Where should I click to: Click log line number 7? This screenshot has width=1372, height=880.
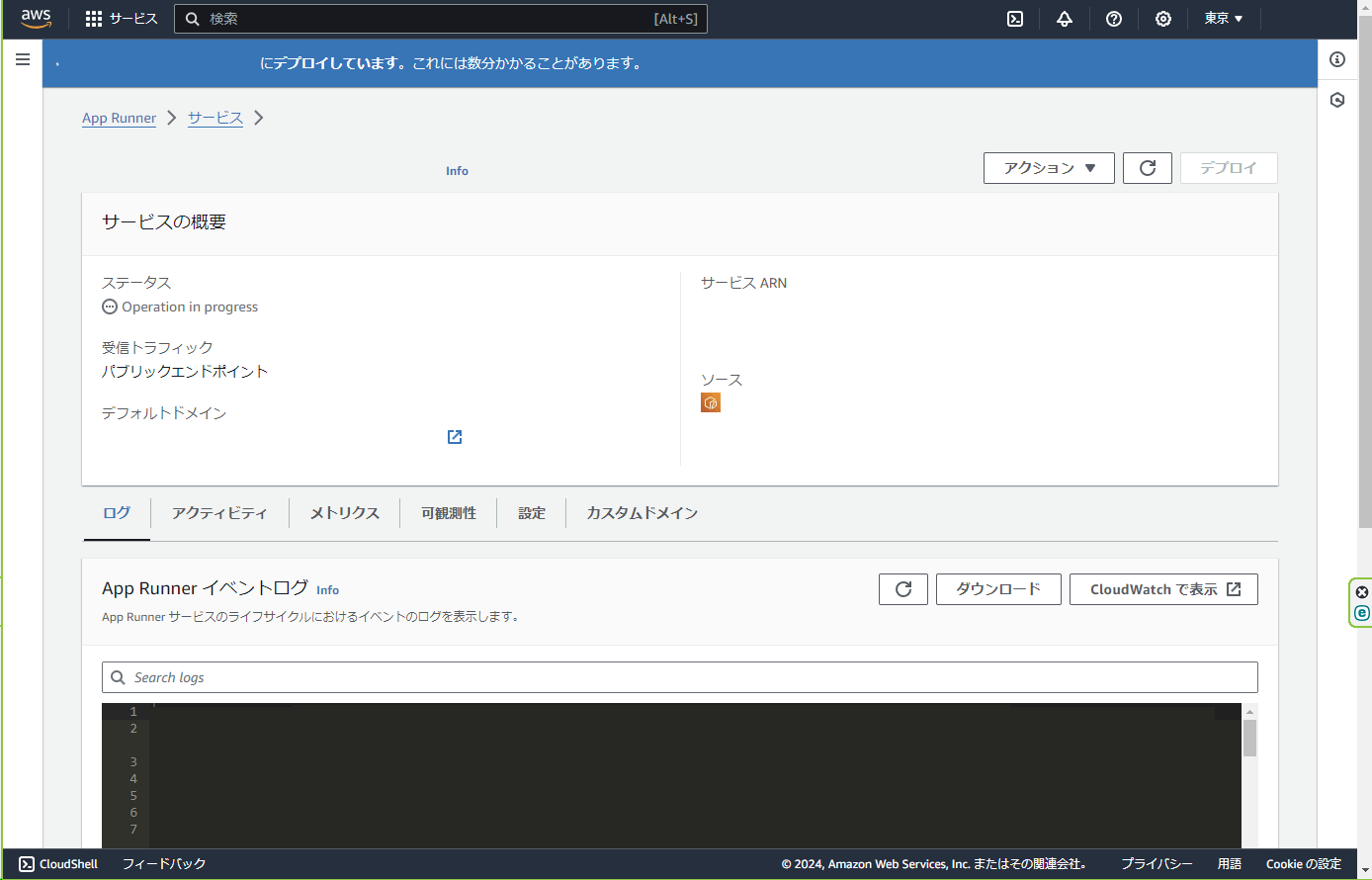click(x=133, y=830)
